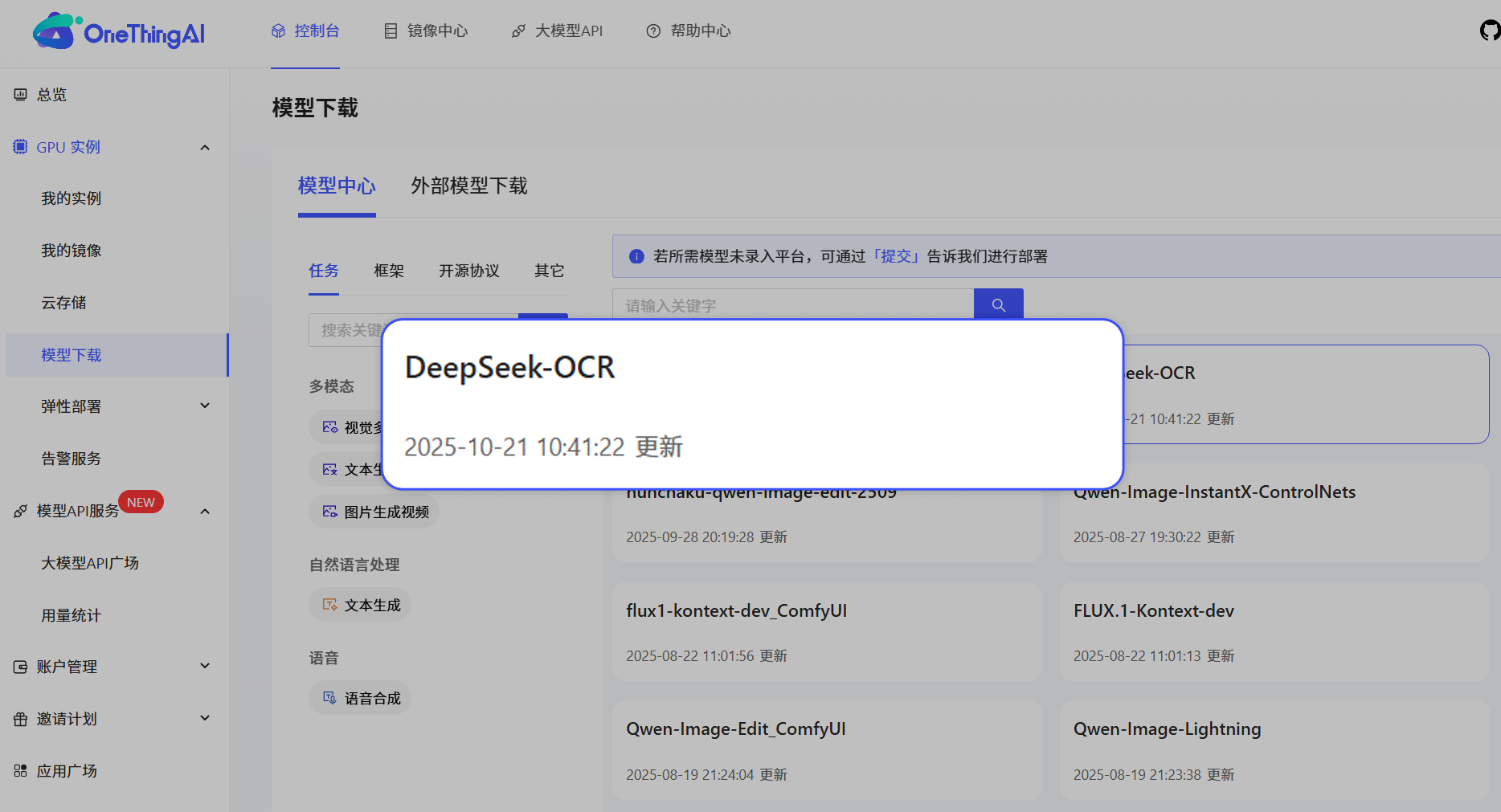The width and height of the screenshot is (1501, 812).
Task: Expand the 账户管理 sidebar menu
Action: coord(205,667)
